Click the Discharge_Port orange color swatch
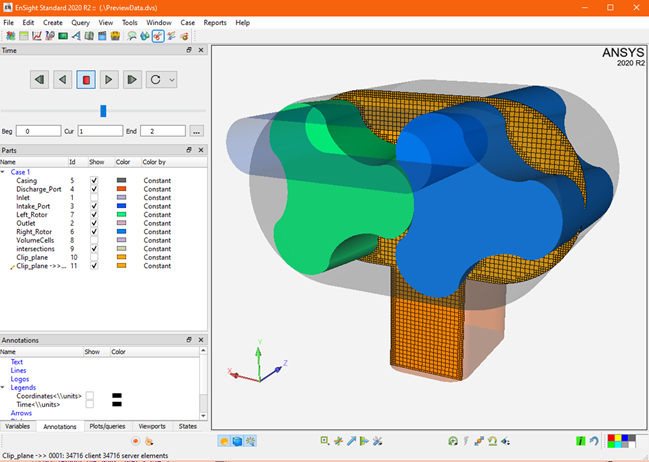Viewport: 649px width, 462px height. (121, 189)
